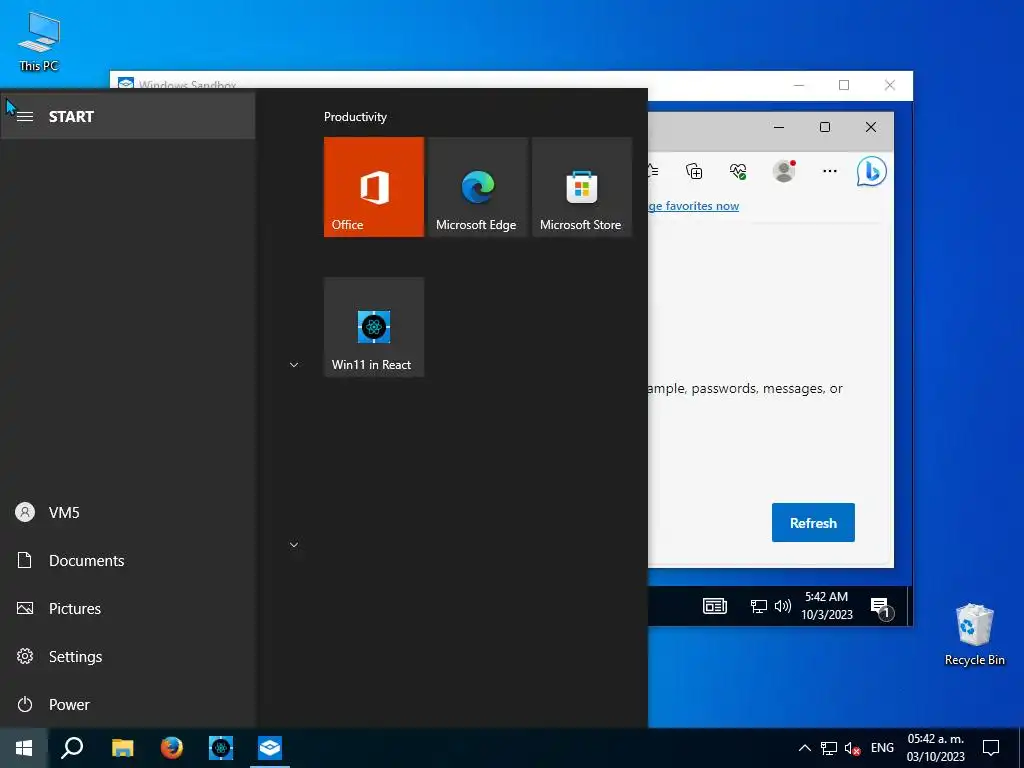The image size is (1024, 768).
Task: Open Win11 in React taskbar icon
Action: pos(221,748)
